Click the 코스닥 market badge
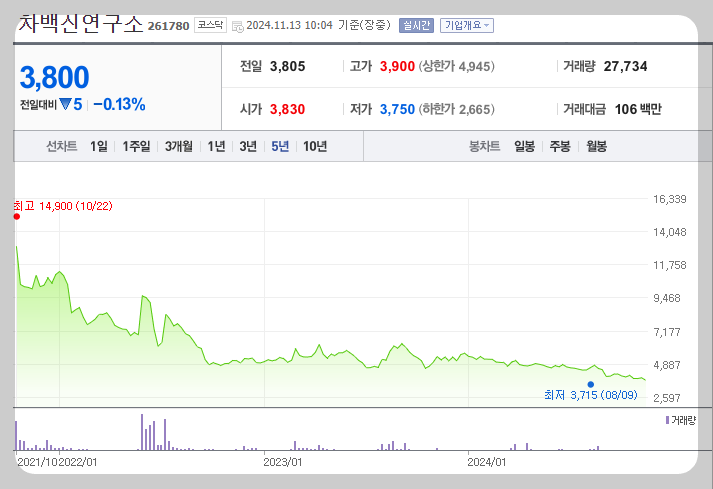This screenshot has height=489, width=713. tap(210, 25)
